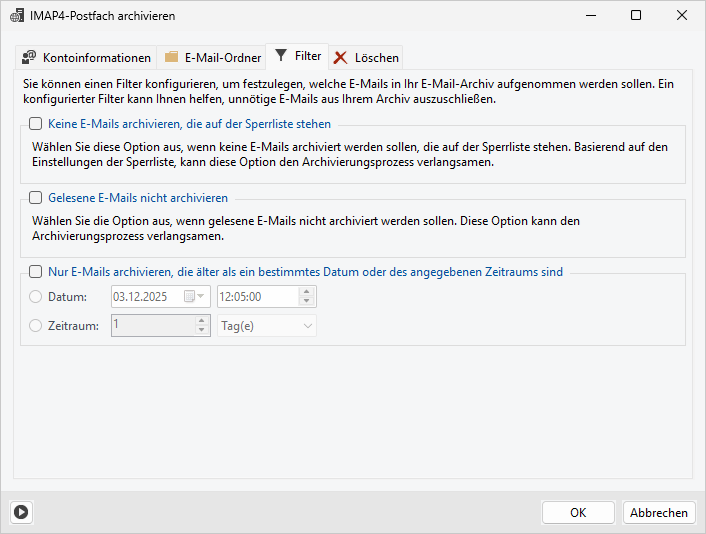706x534 pixels.
Task: Expand the date dropdown arrow for 03.12.2025
Action: click(x=203, y=297)
